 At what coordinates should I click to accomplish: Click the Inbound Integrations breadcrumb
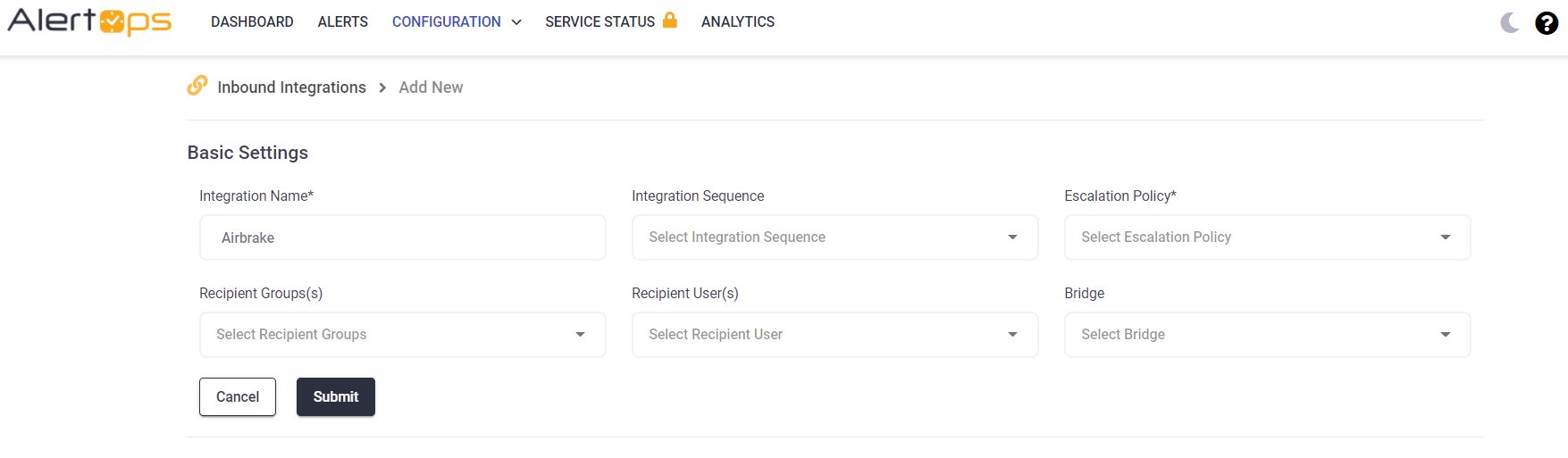click(x=291, y=87)
